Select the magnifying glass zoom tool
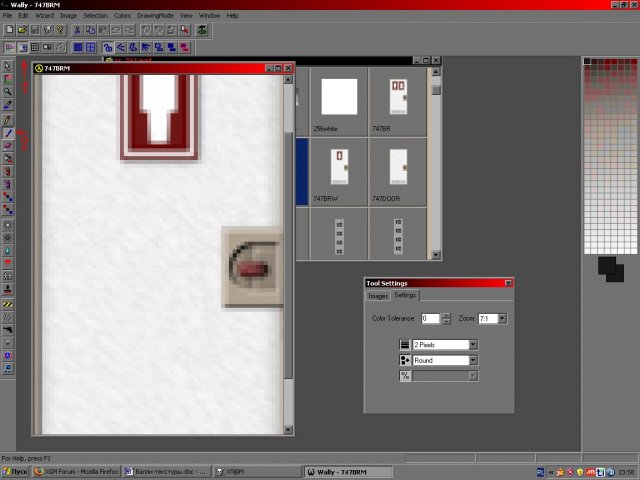This screenshot has height=480, width=640. click(x=8, y=92)
